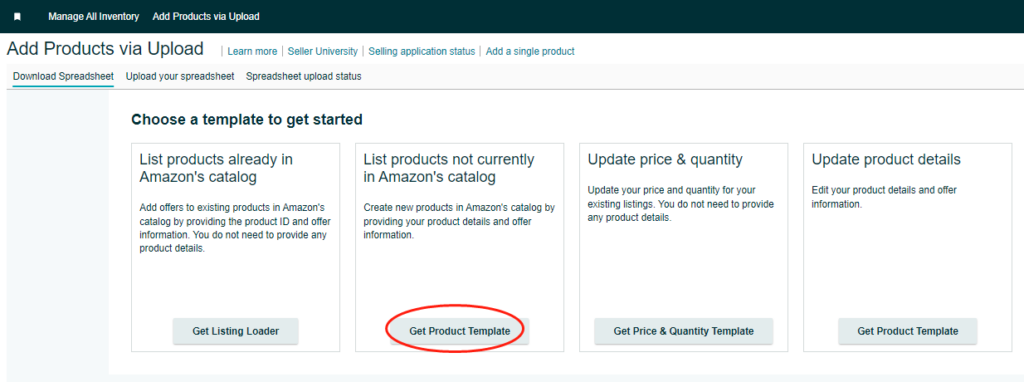Open Spreadsheet upload status tab

(304, 76)
